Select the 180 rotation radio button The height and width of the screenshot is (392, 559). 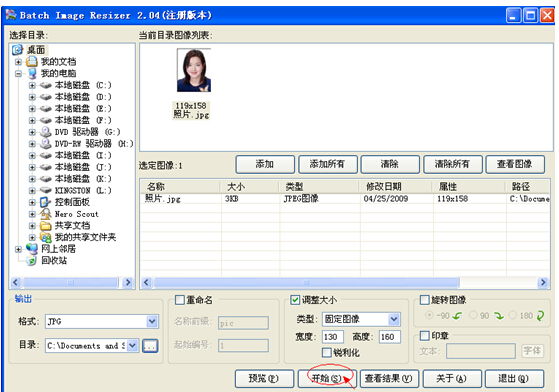tap(513, 315)
